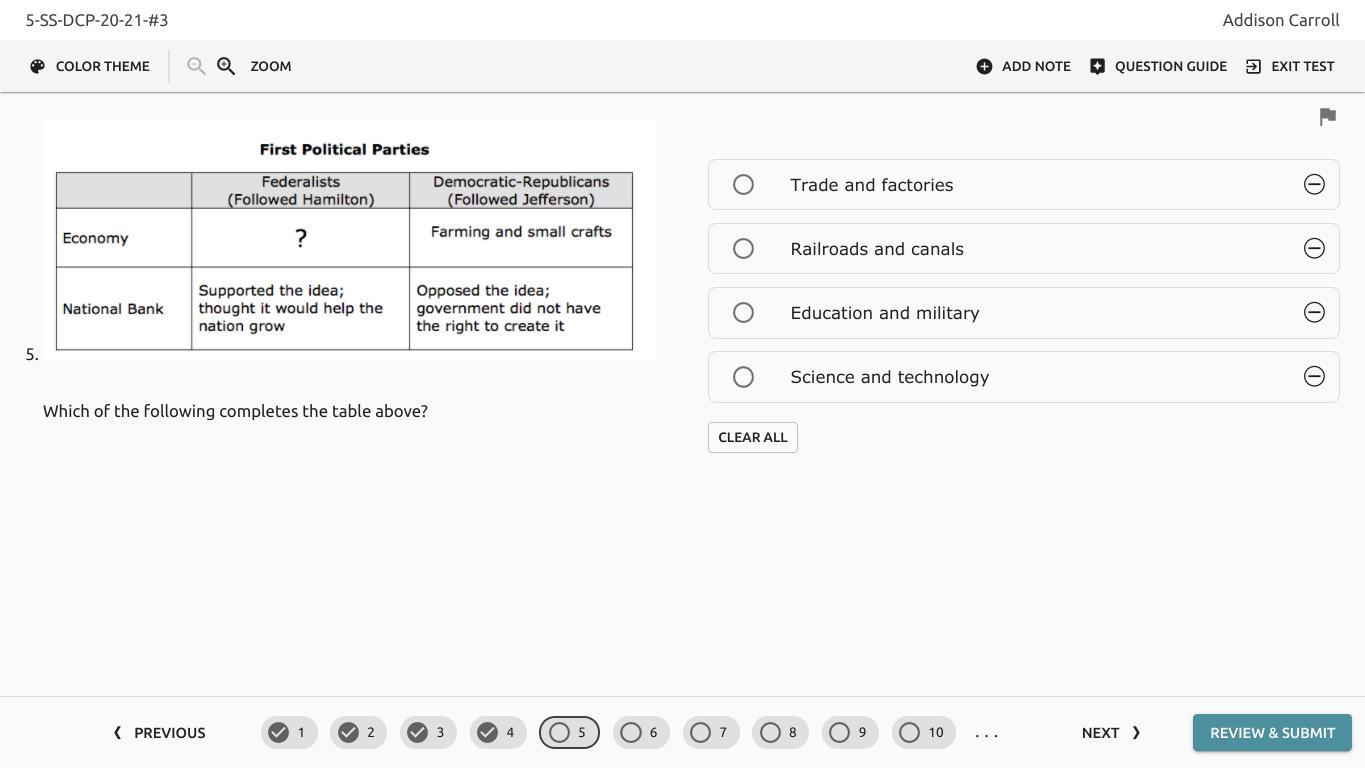The width and height of the screenshot is (1365, 768).
Task: Open the Question Guide icon
Action: point(1097,66)
